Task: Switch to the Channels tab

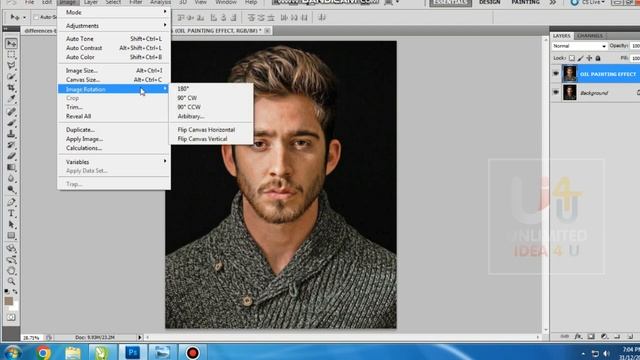Action: pyautogui.click(x=590, y=36)
